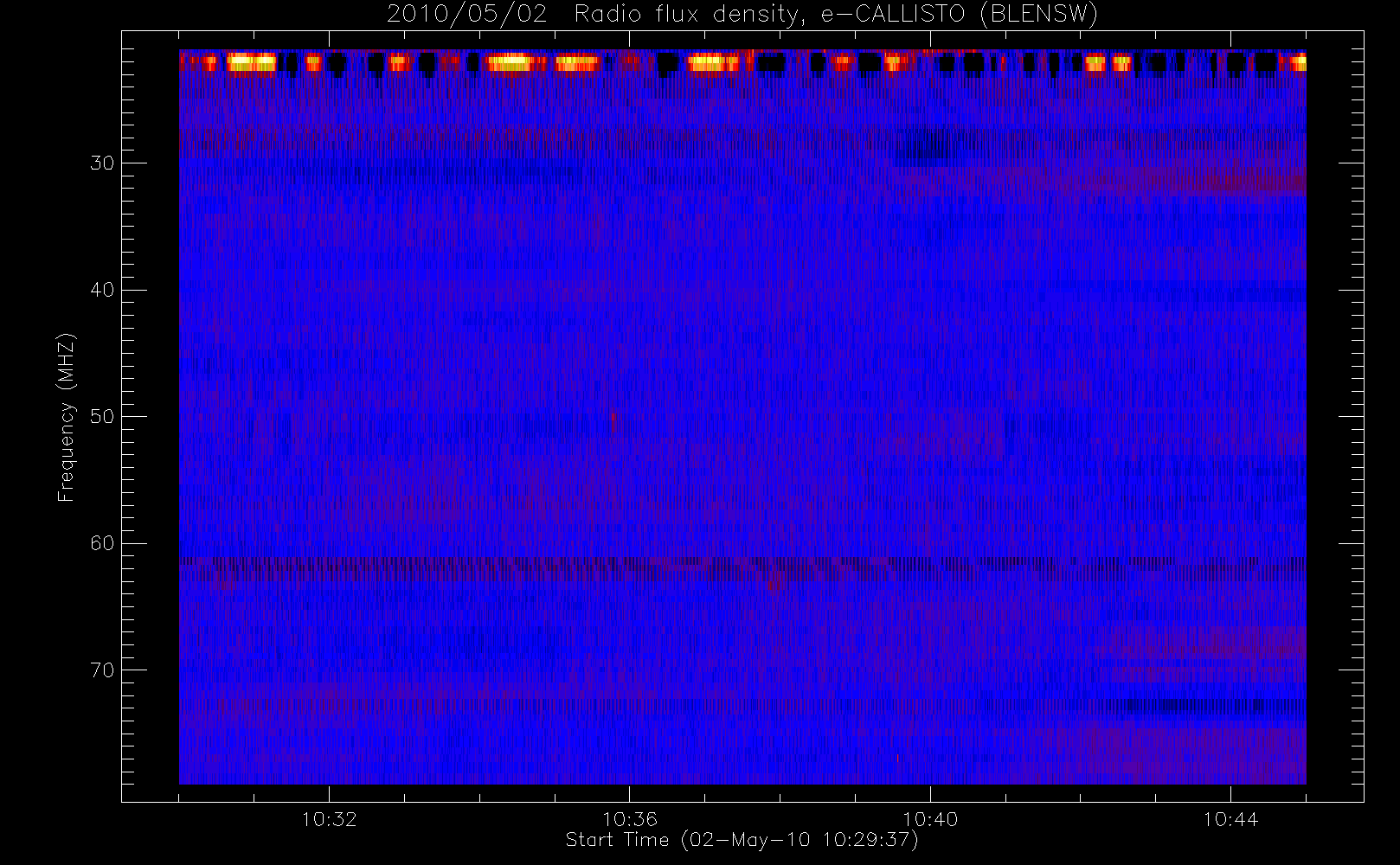The height and width of the screenshot is (865, 1400).
Task: Click the time tick label '10:36'
Action: click(630, 819)
